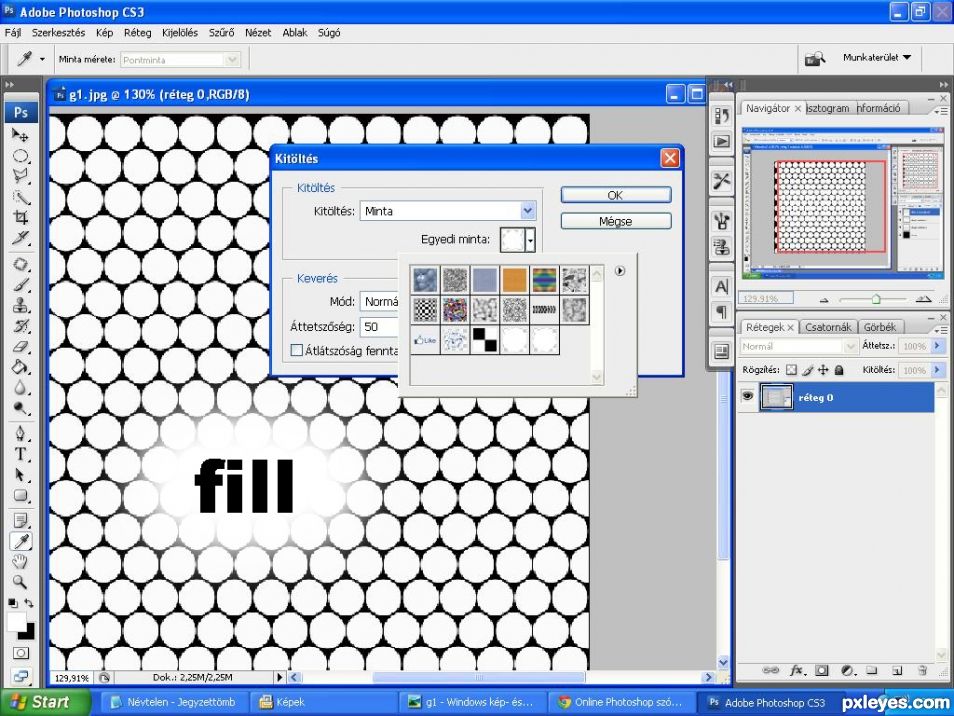
Task: Open the foreground color swatch
Action: [16, 622]
